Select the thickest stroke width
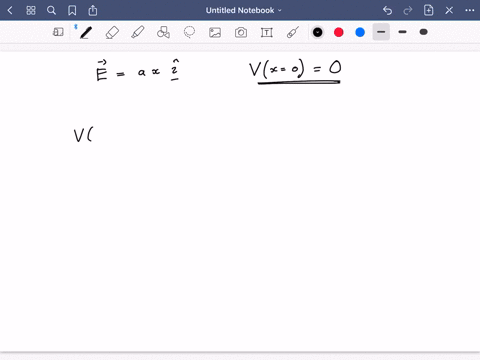480x360 pixels. (x=424, y=32)
